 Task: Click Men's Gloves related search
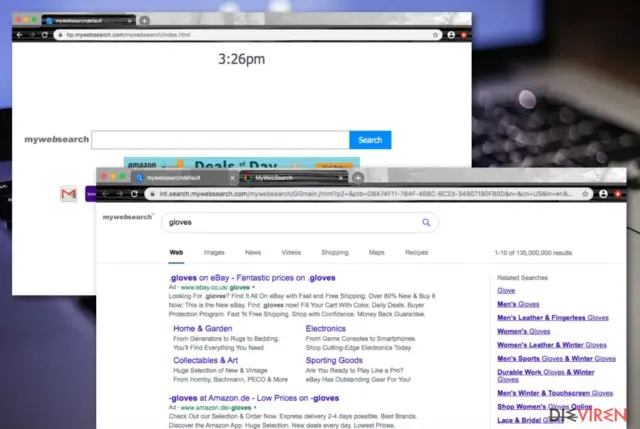[518, 304]
